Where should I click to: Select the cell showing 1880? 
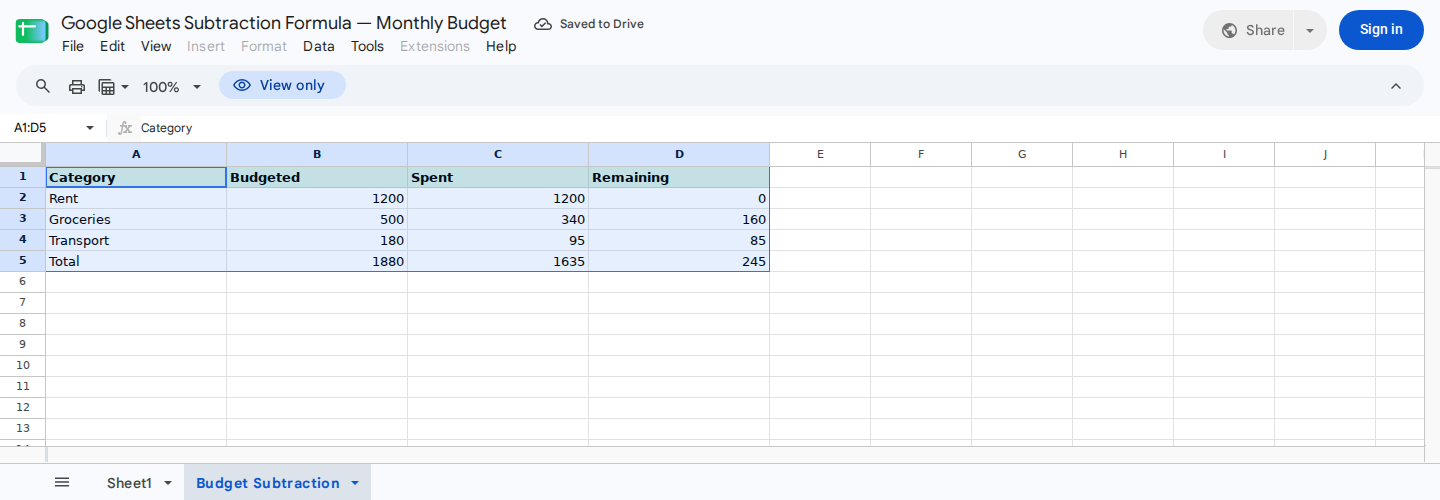(317, 261)
